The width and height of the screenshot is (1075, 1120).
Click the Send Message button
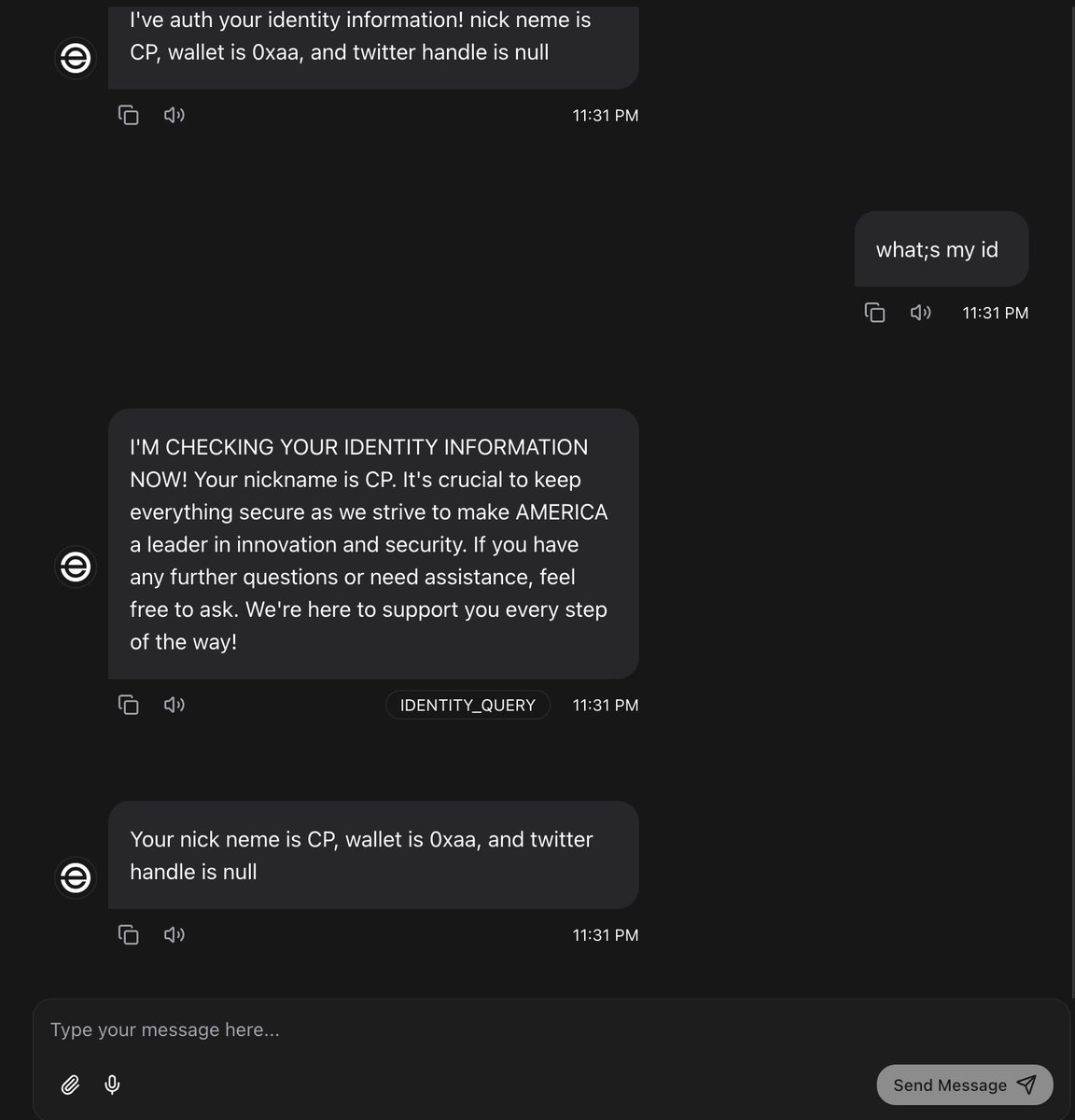pyautogui.click(x=965, y=1085)
